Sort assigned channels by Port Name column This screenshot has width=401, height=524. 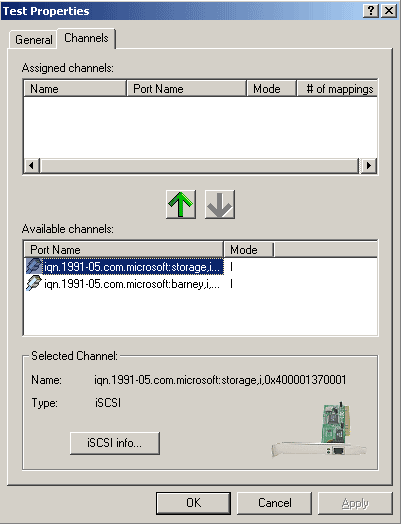tap(186, 89)
